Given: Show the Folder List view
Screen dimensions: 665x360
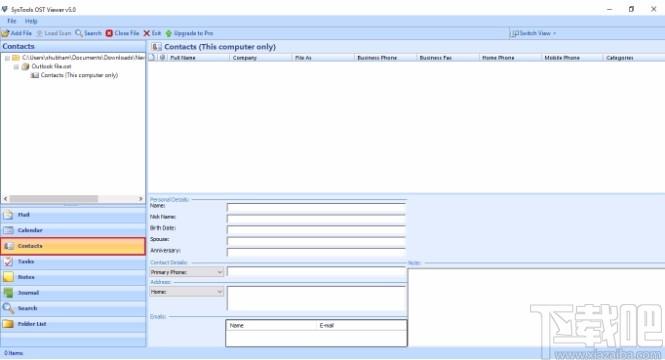Looking at the screenshot, I should click(73, 324).
